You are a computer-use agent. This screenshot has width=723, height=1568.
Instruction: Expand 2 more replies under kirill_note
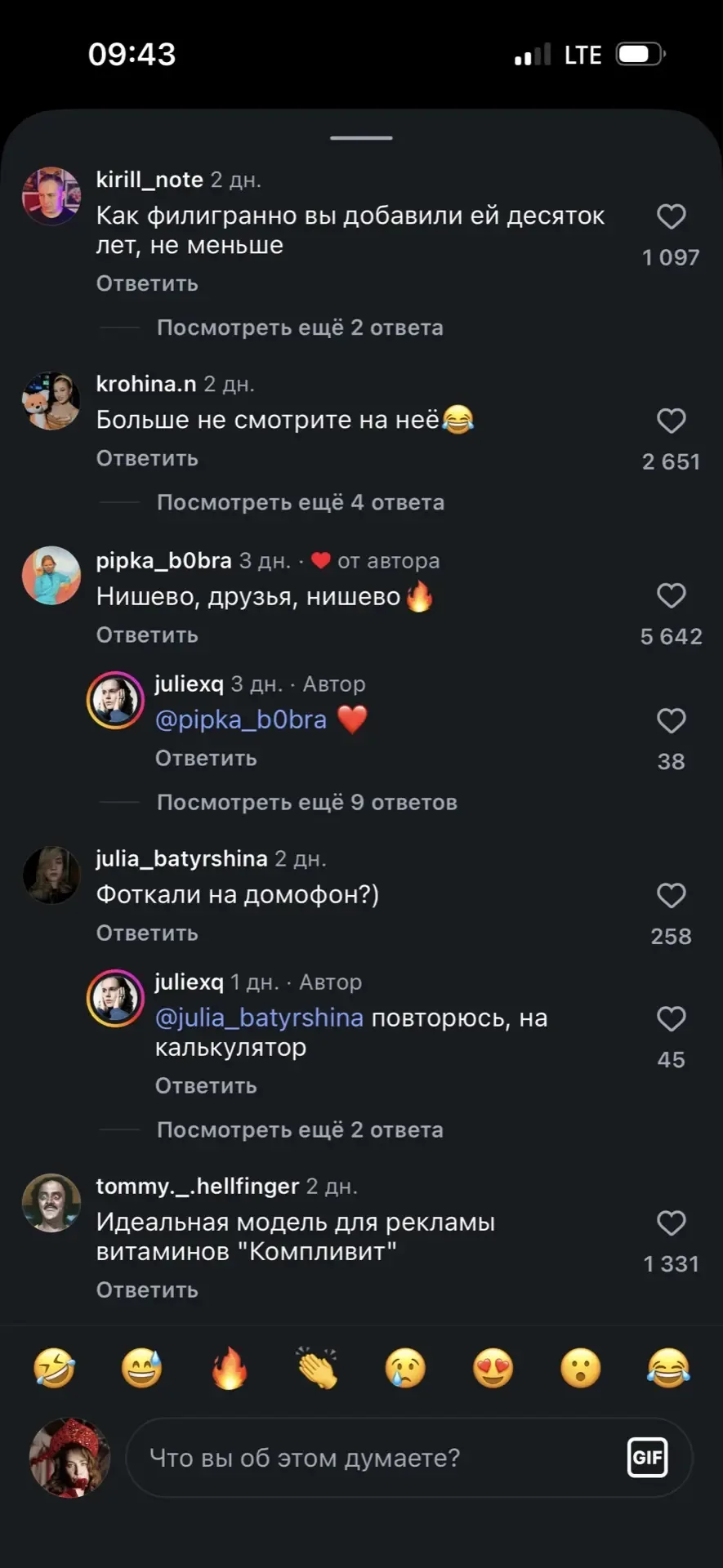point(299,327)
